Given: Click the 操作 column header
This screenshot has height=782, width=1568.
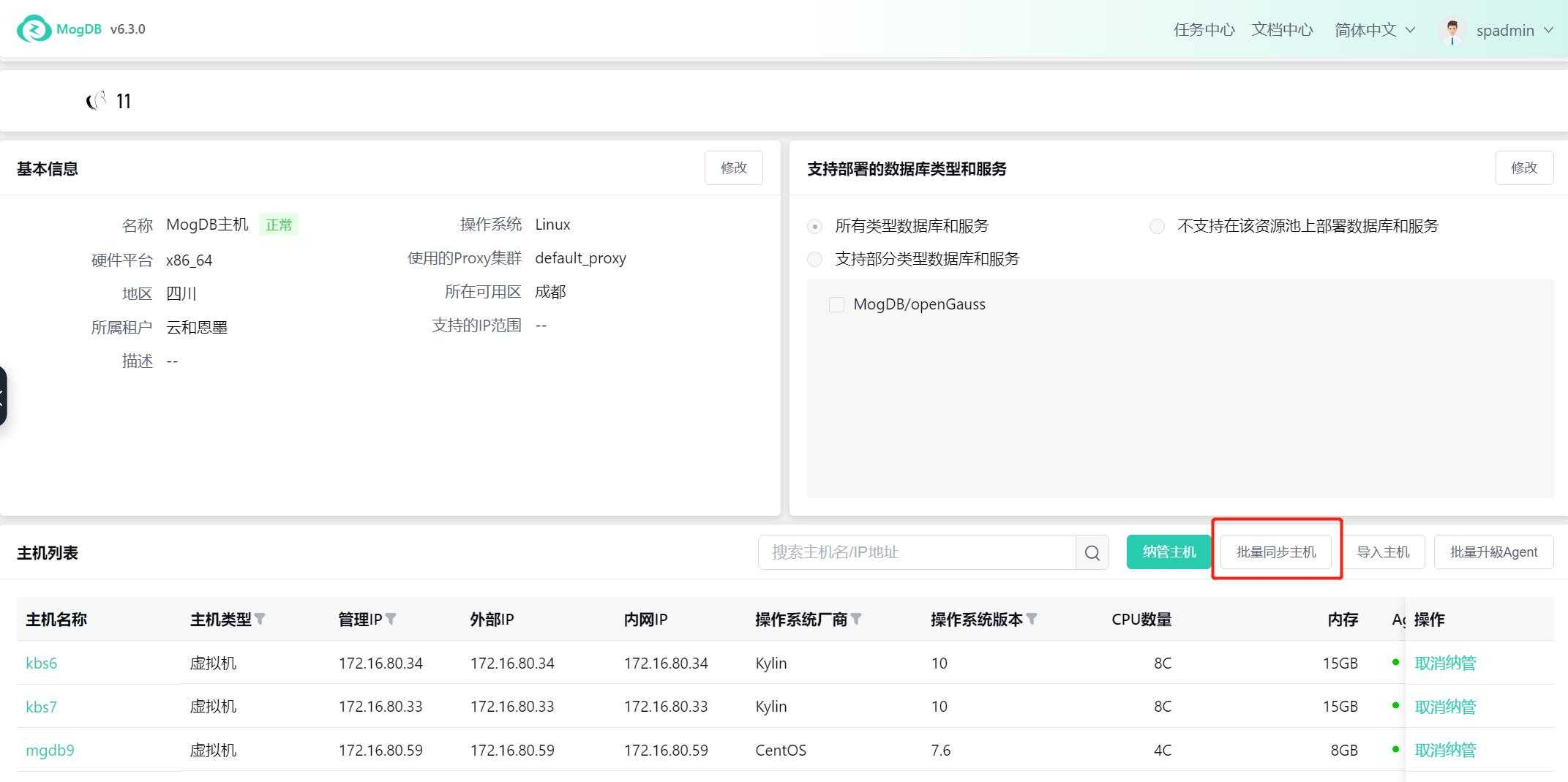Looking at the screenshot, I should coord(1429,620).
